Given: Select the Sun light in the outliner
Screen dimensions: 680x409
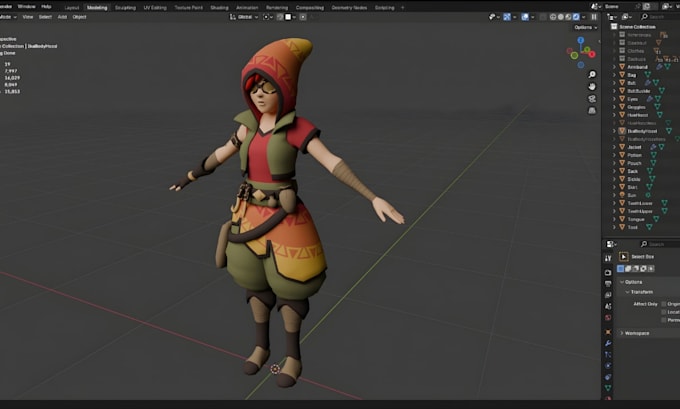Looking at the screenshot, I should [632, 195].
